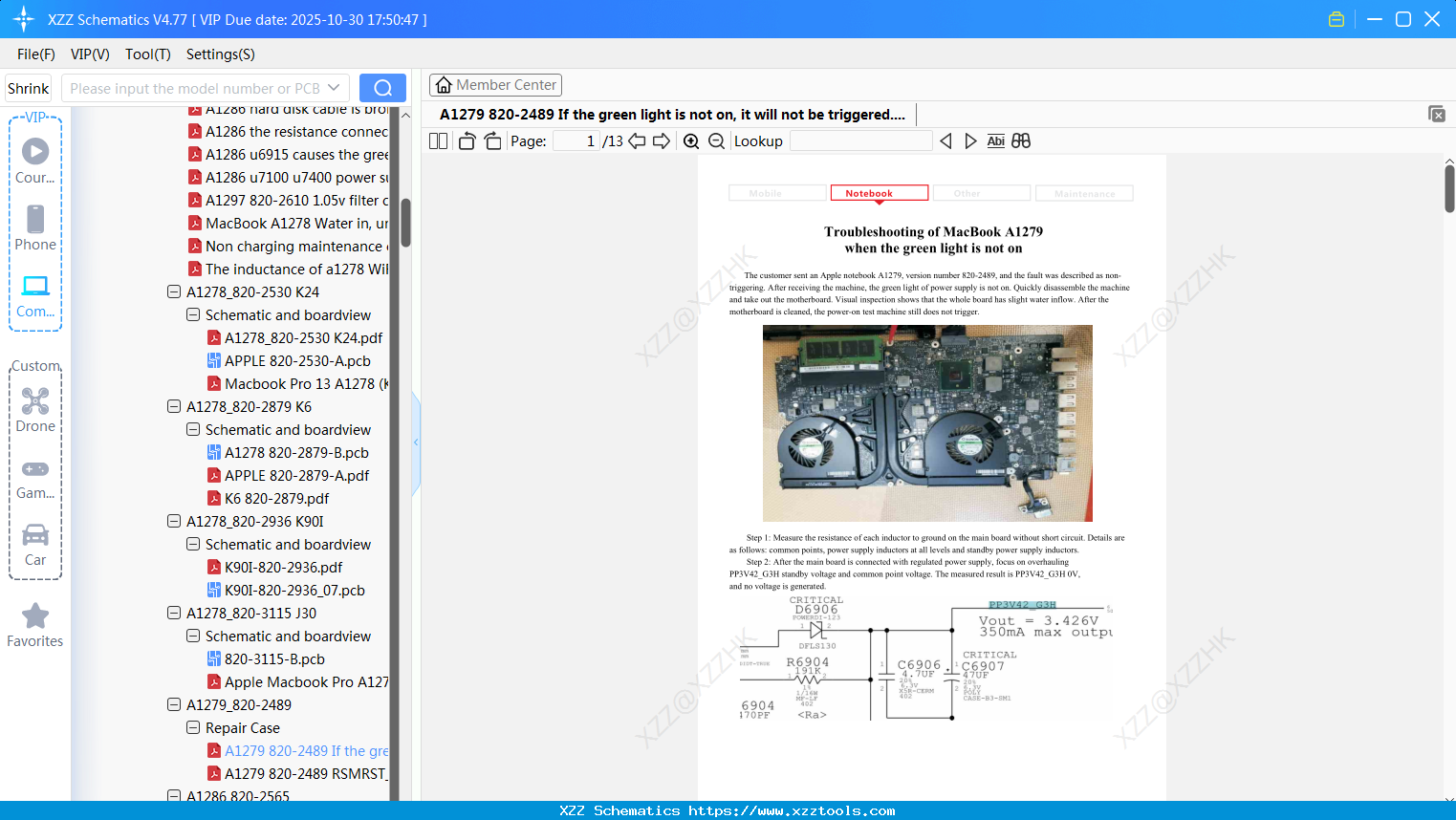This screenshot has width=1456, height=820.
Task: Collapse the A1278_820-3115 J30 tree node
Action: click(x=174, y=613)
